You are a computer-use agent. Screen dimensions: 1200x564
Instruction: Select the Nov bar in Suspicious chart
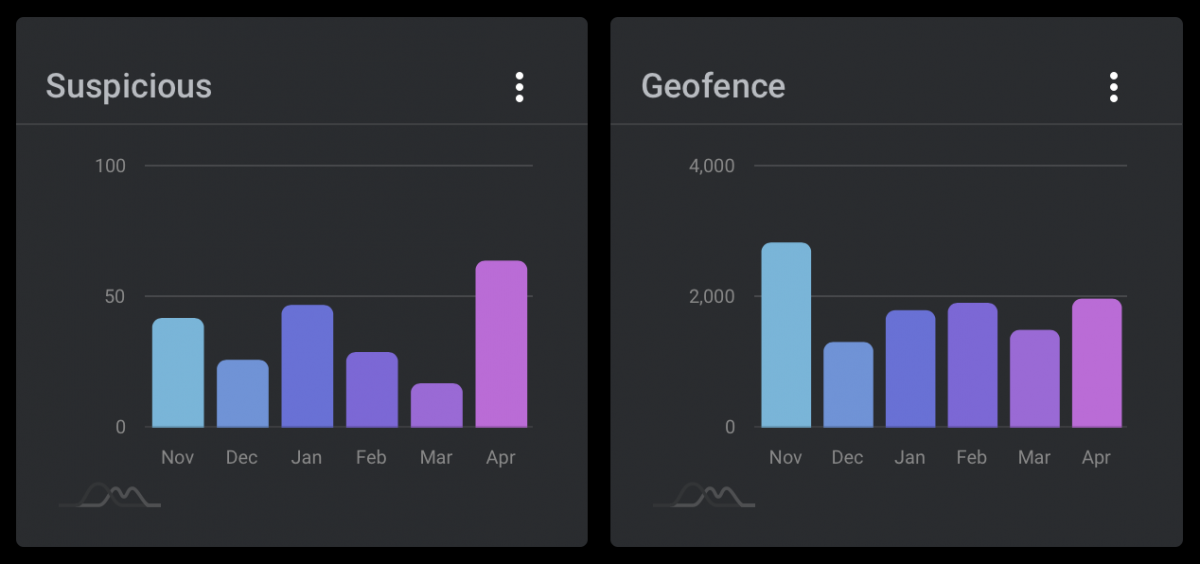178,372
